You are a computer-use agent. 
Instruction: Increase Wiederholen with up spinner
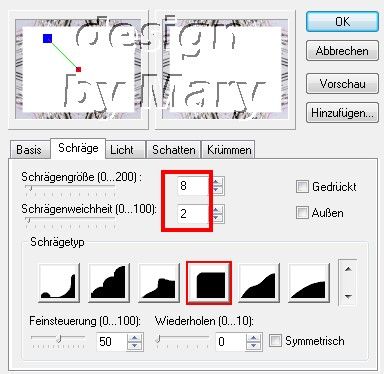[x=254, y=337]
